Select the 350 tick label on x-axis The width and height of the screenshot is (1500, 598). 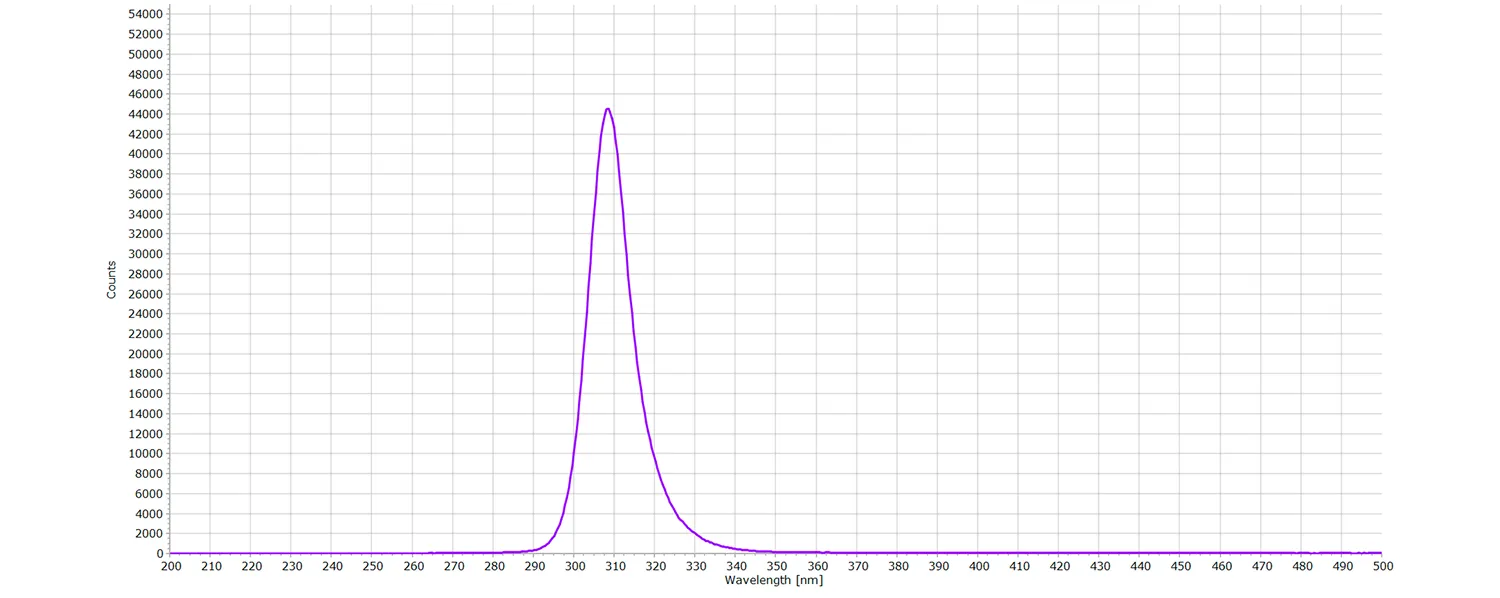tap(777, 565)
